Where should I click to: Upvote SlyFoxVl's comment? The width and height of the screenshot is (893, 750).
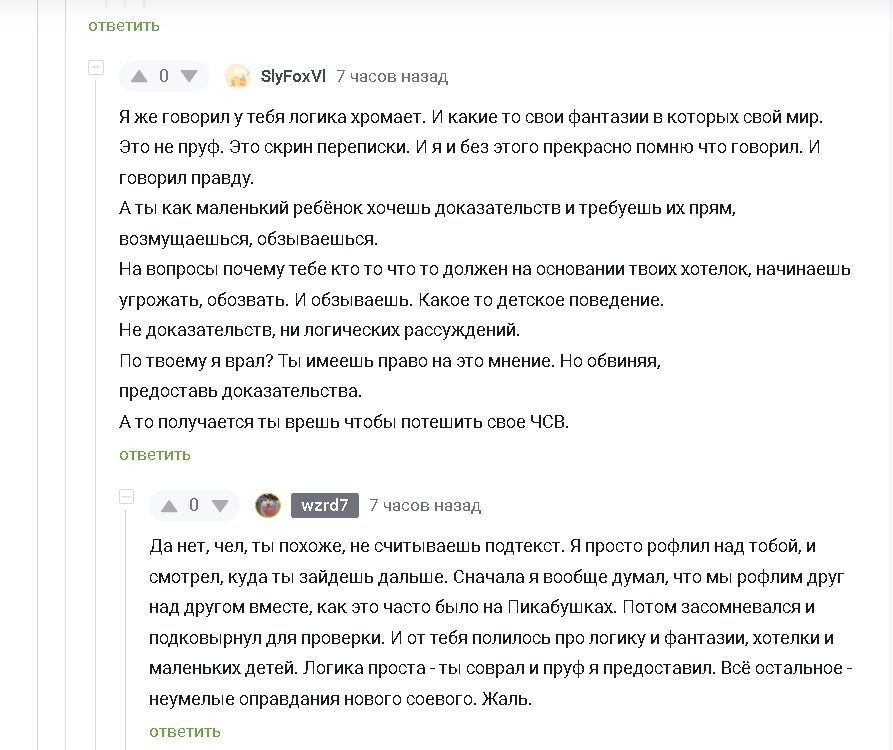click(140, 76)
